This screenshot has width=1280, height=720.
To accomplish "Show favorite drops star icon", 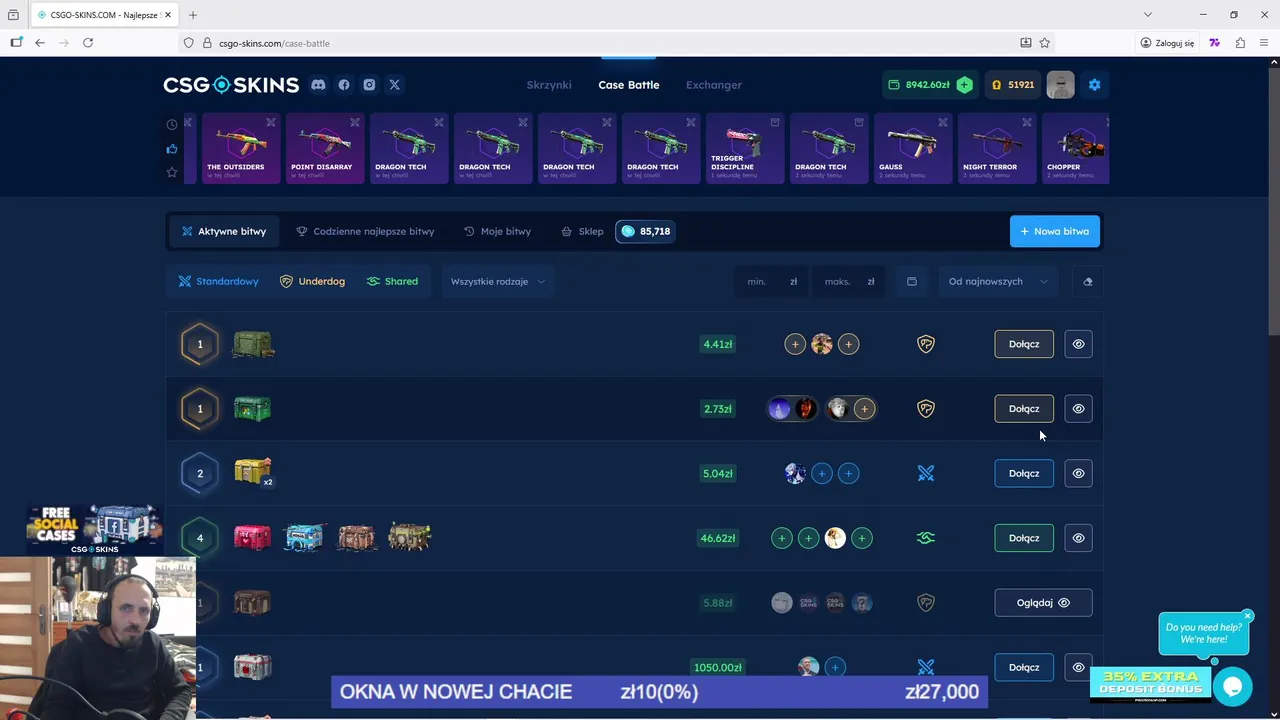I will [x=172, y=172].
